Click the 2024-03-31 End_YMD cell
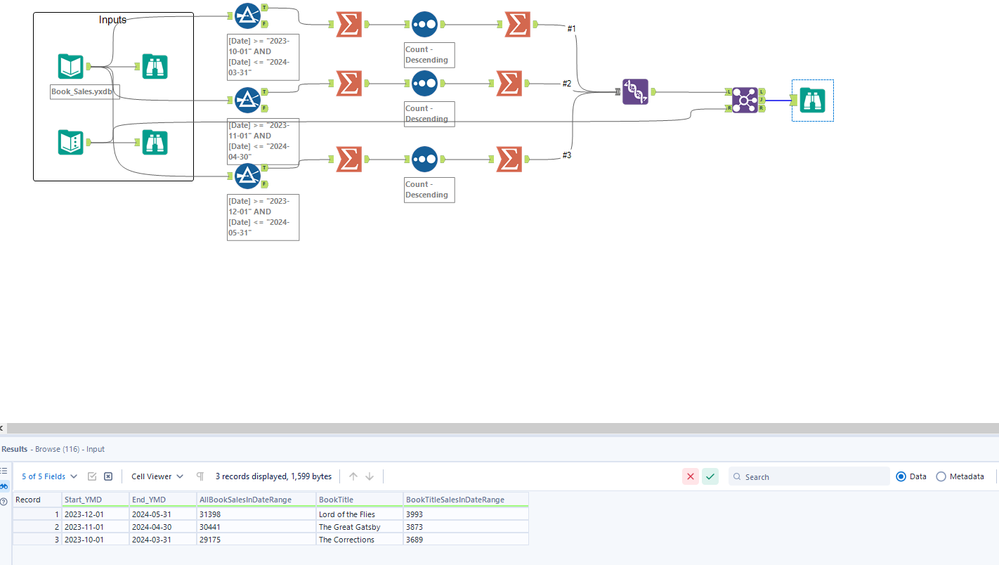Viewport: 999px width, 565px height. click(163, 540)
